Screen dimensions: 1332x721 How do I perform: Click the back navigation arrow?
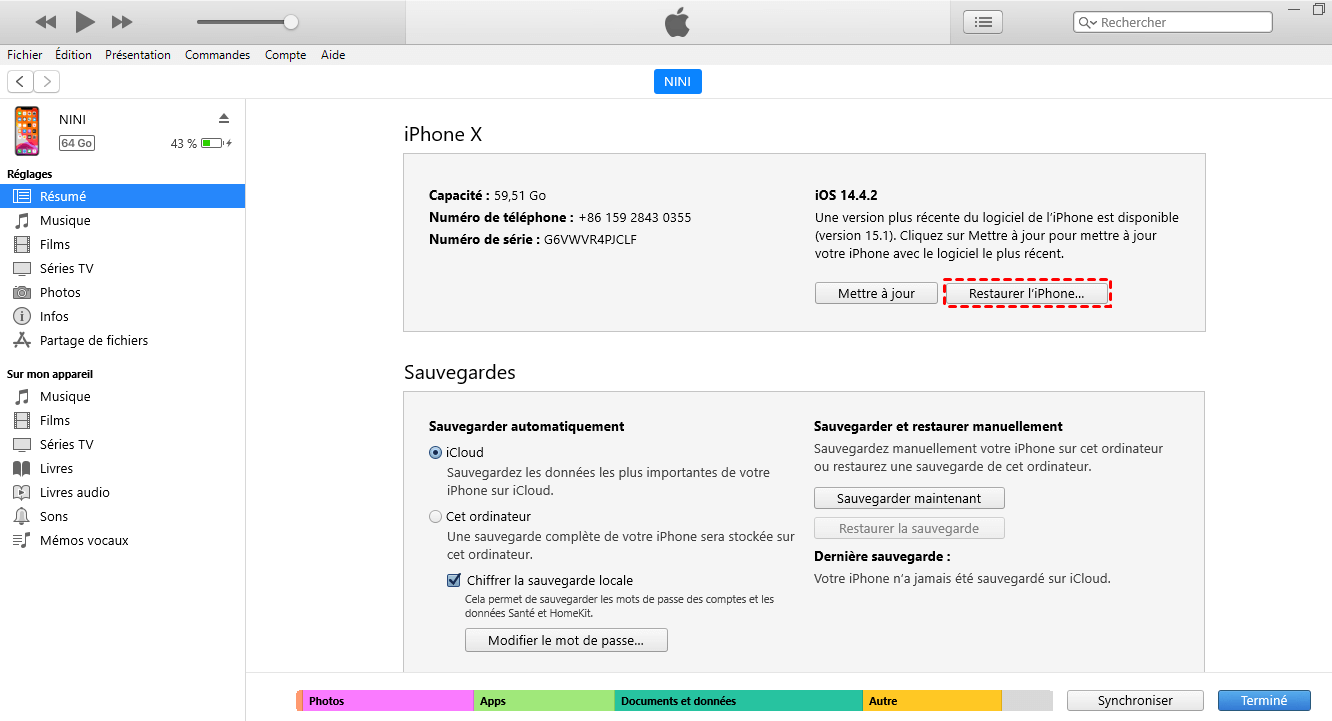[x=20, y=82]
